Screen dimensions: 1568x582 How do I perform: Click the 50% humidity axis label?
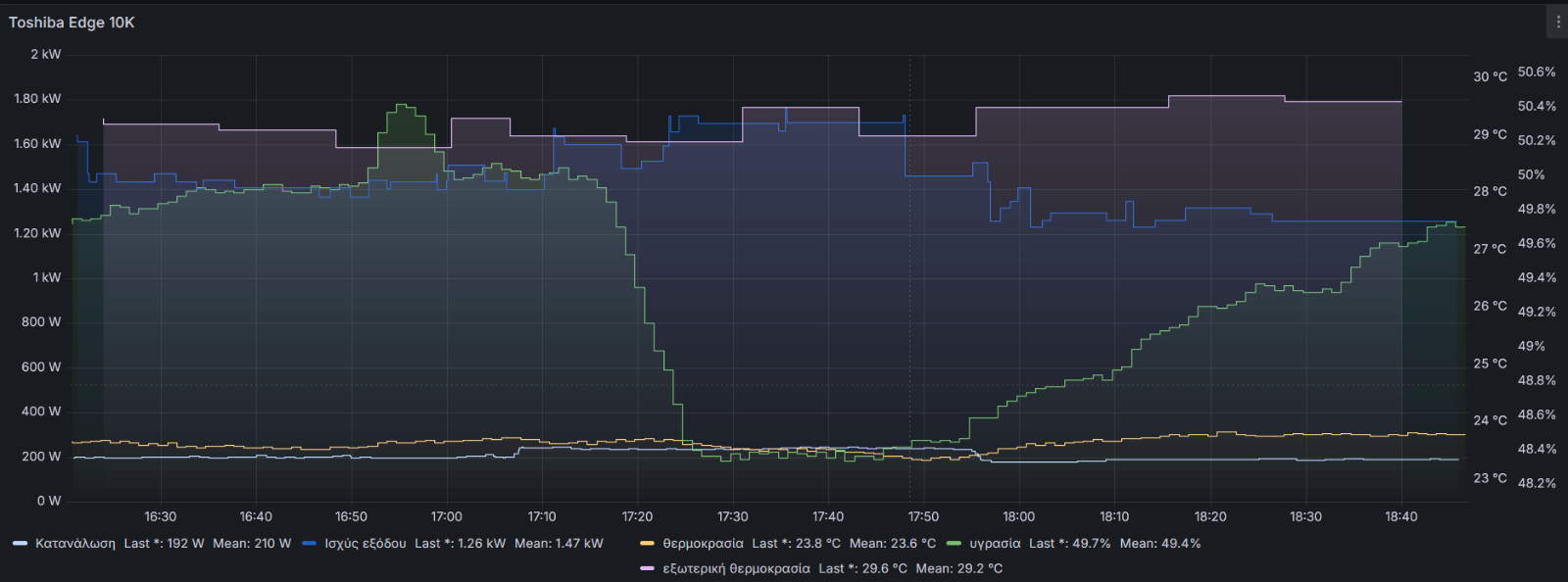click(1531, 174)
